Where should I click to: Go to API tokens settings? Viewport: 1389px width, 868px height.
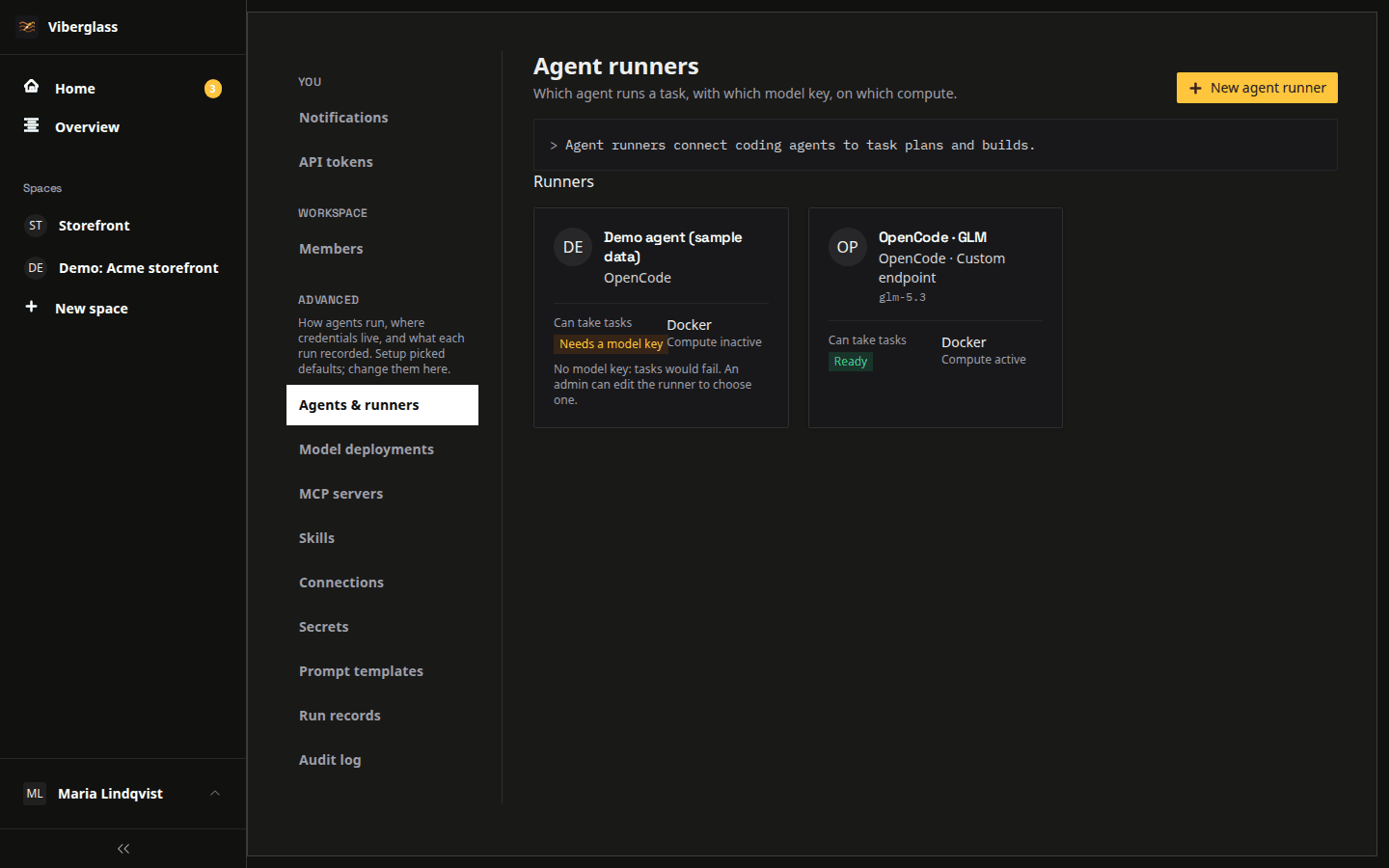(x=382, y=162)
